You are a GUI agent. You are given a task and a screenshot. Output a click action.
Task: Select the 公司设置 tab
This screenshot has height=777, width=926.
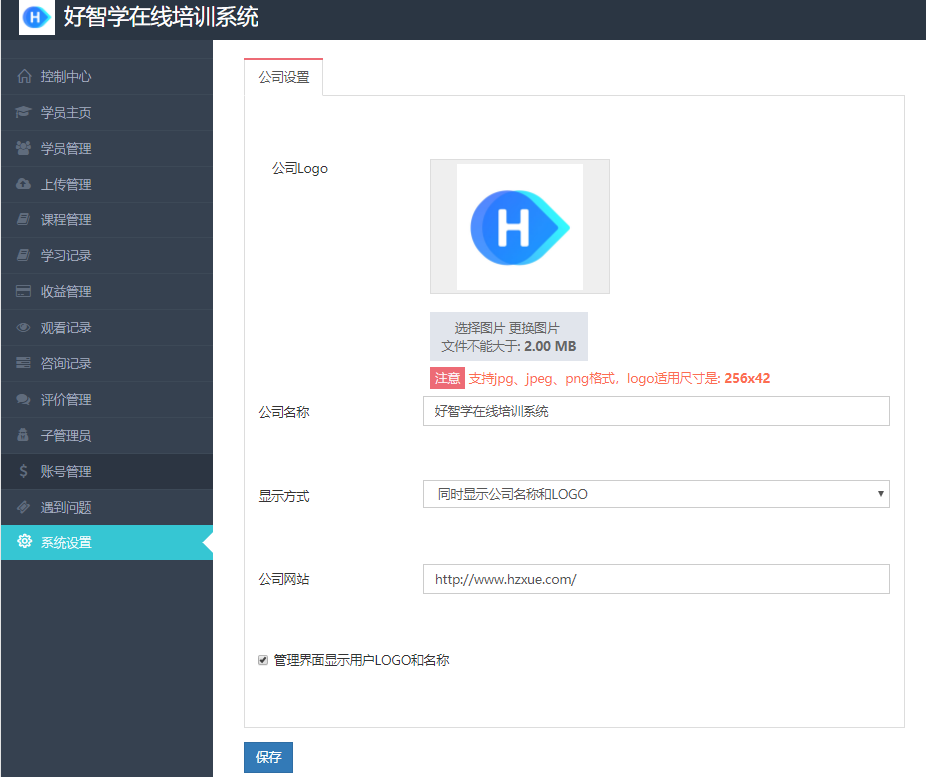point(283,77)
